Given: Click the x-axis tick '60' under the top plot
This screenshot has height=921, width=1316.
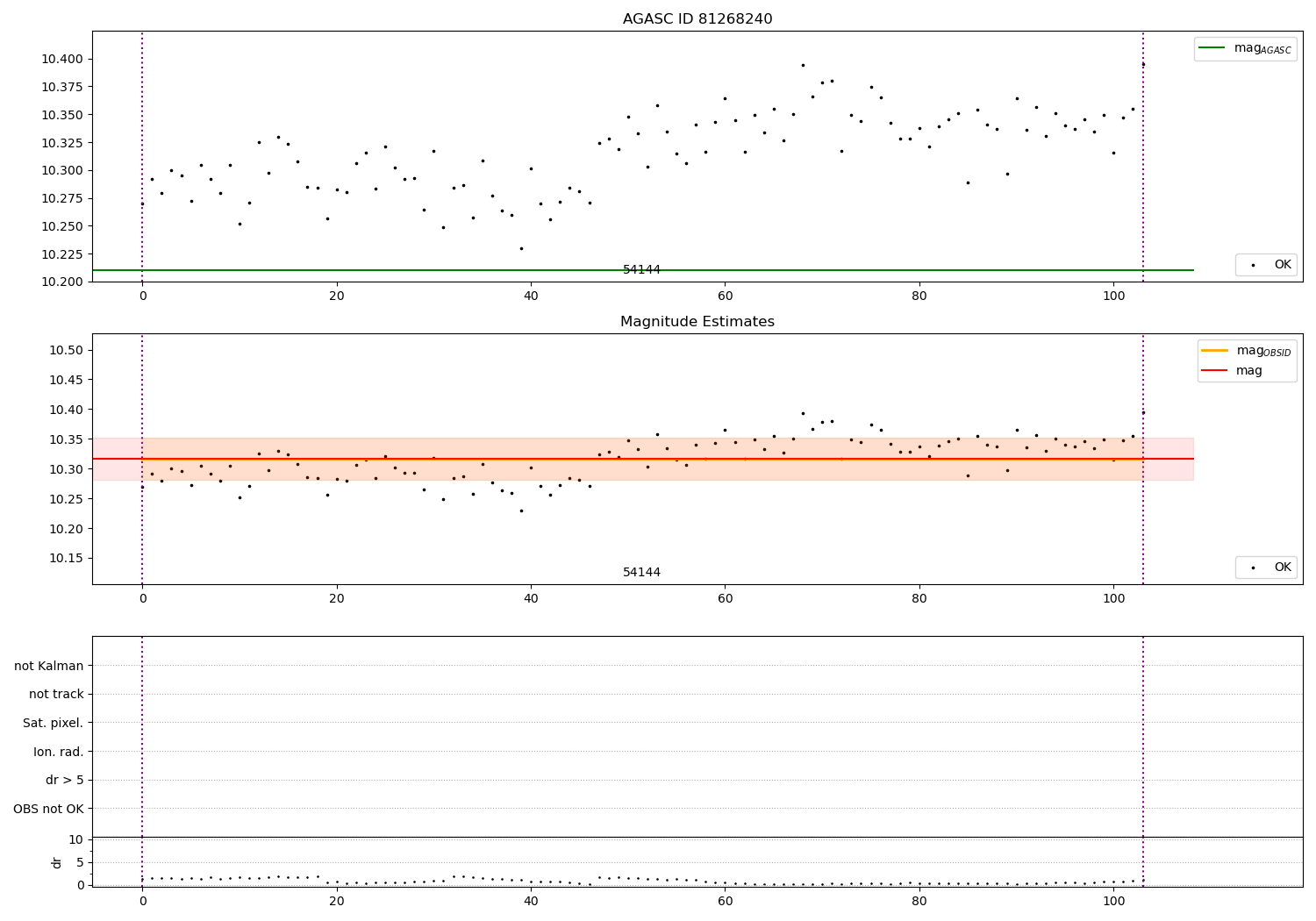Looking at the screenshot, I should click(725, 296).
